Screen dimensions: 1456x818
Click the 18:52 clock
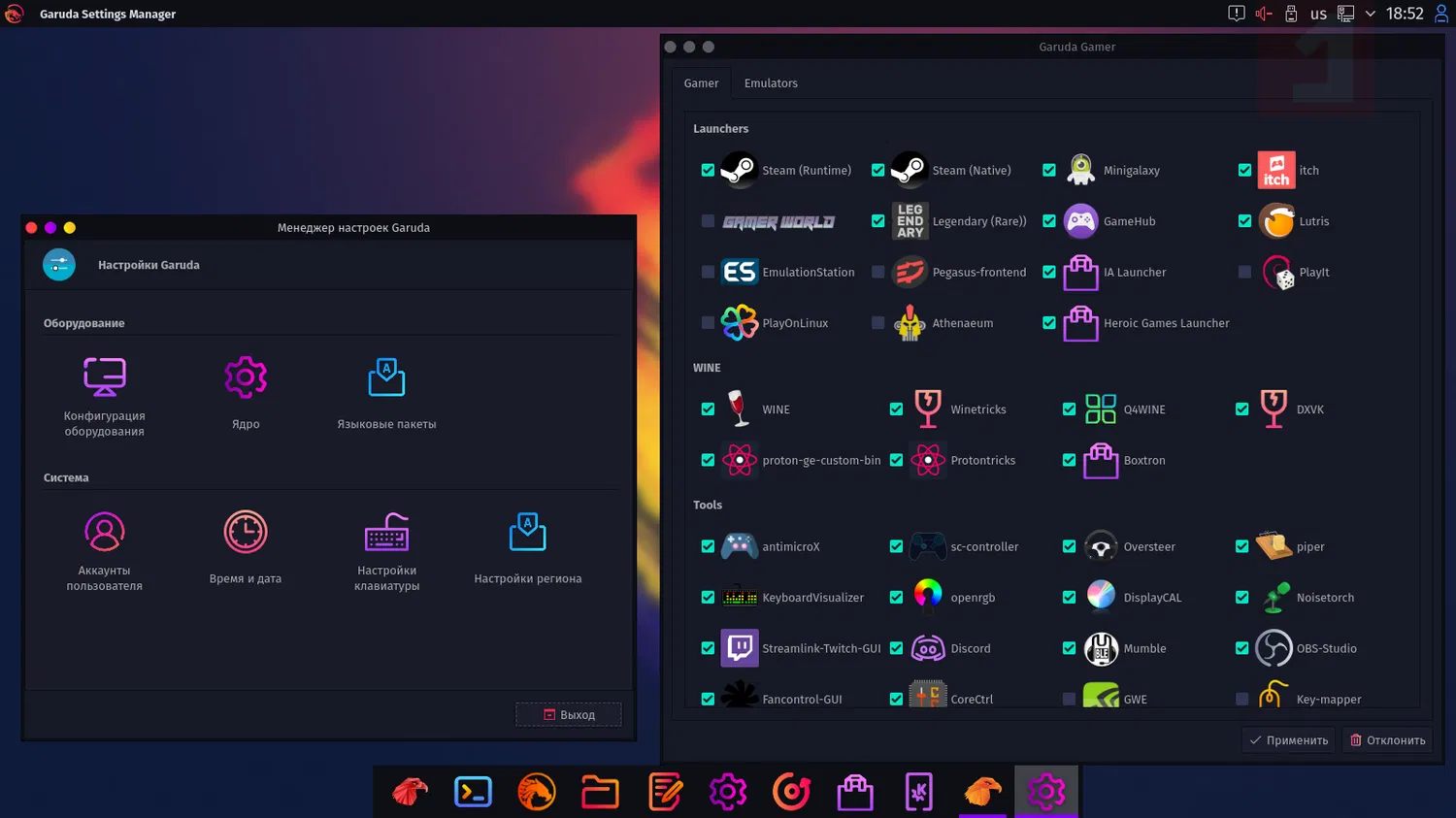[1405, 14]
